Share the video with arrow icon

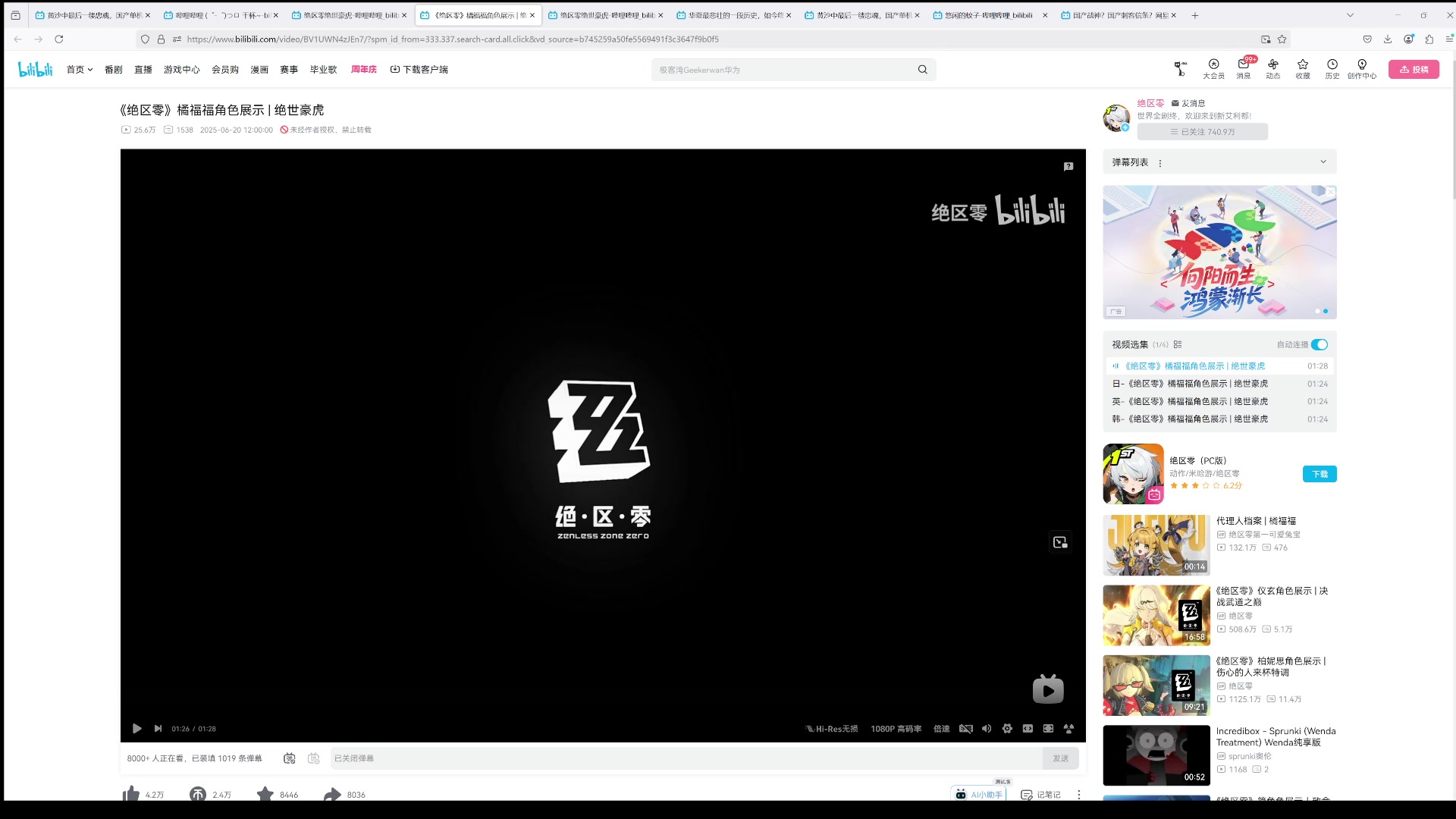point(332,794)
